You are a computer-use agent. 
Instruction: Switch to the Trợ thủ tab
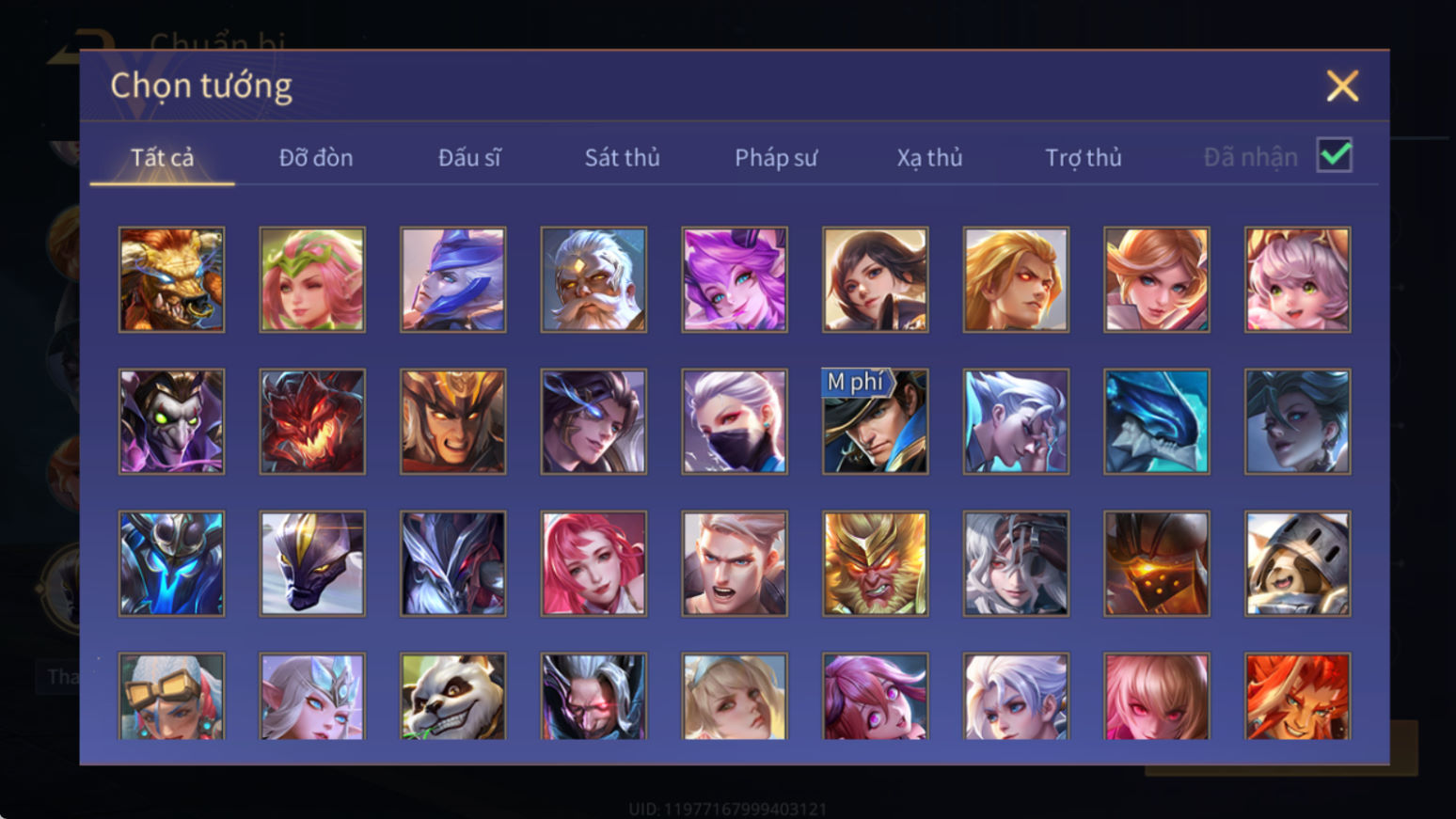1084,157
